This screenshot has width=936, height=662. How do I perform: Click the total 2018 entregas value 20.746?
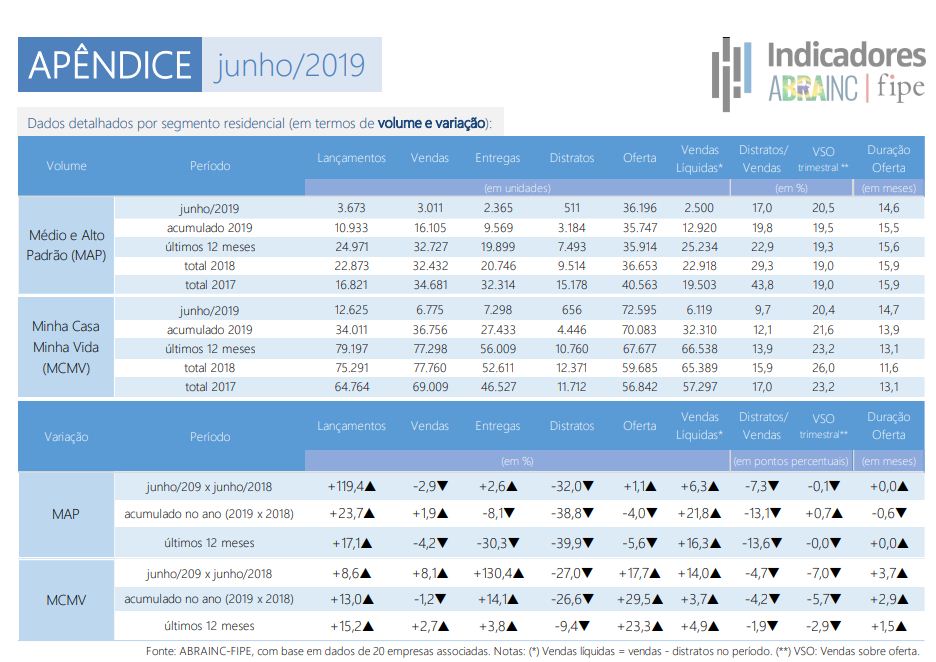(498, 266)
